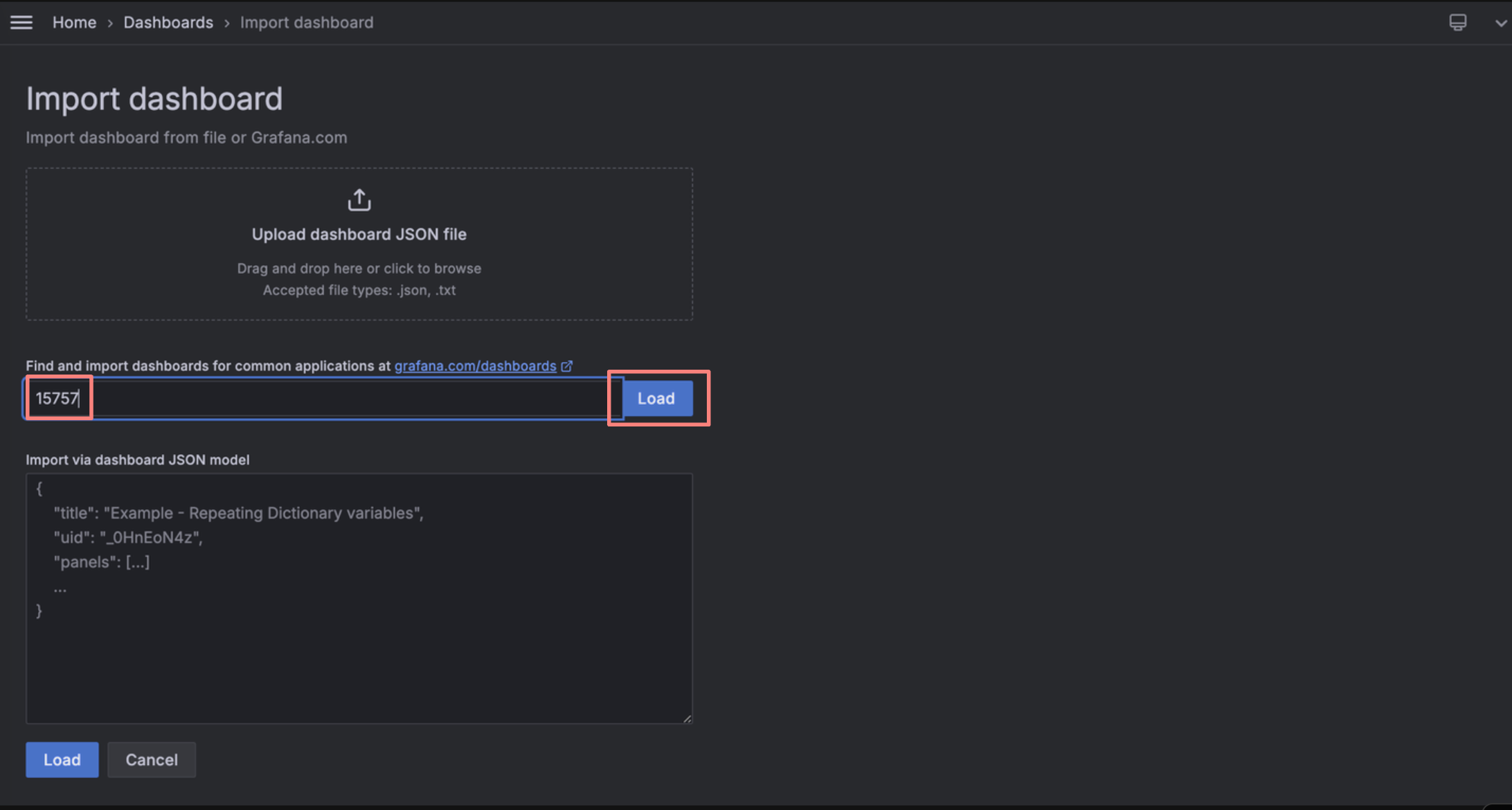Screen dimensions: 1512x810
Task: Go to Home breadcrumb
Action: [x=74, y=22]
